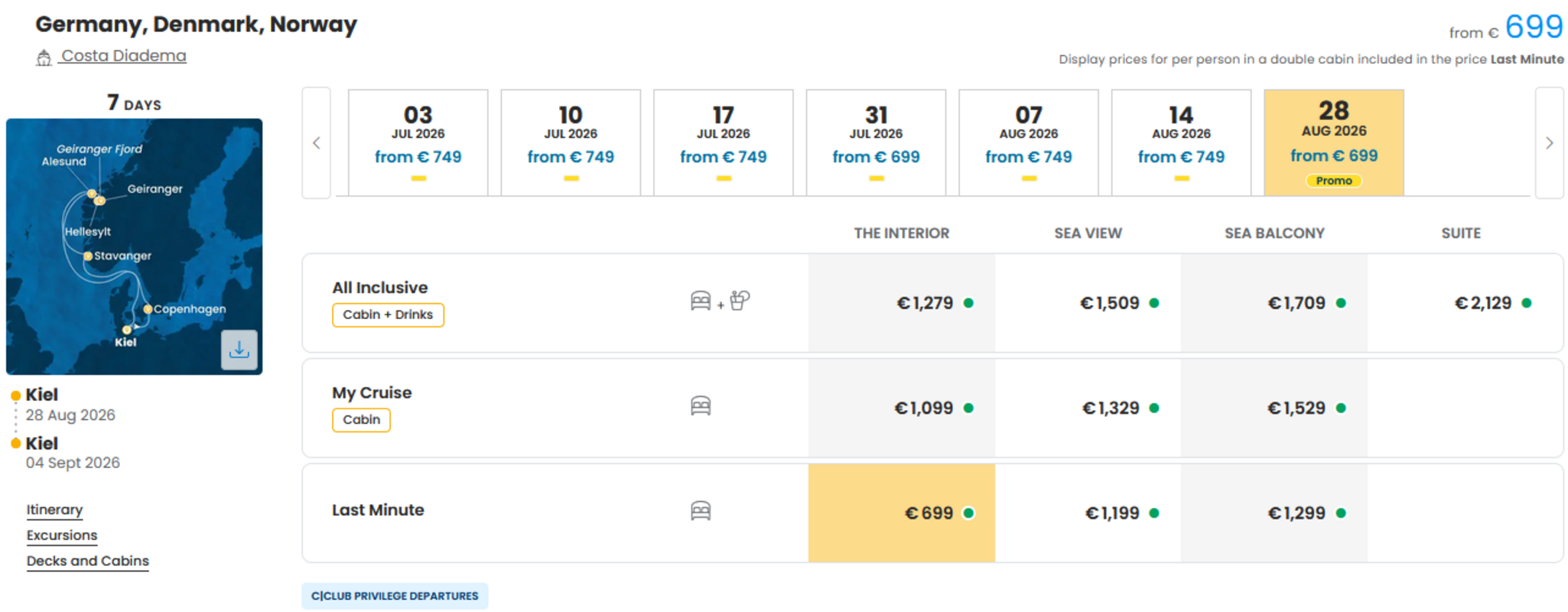Click the C|Club Privilege Departures badge
1568x612 pixels.
[x=395, y=596]
